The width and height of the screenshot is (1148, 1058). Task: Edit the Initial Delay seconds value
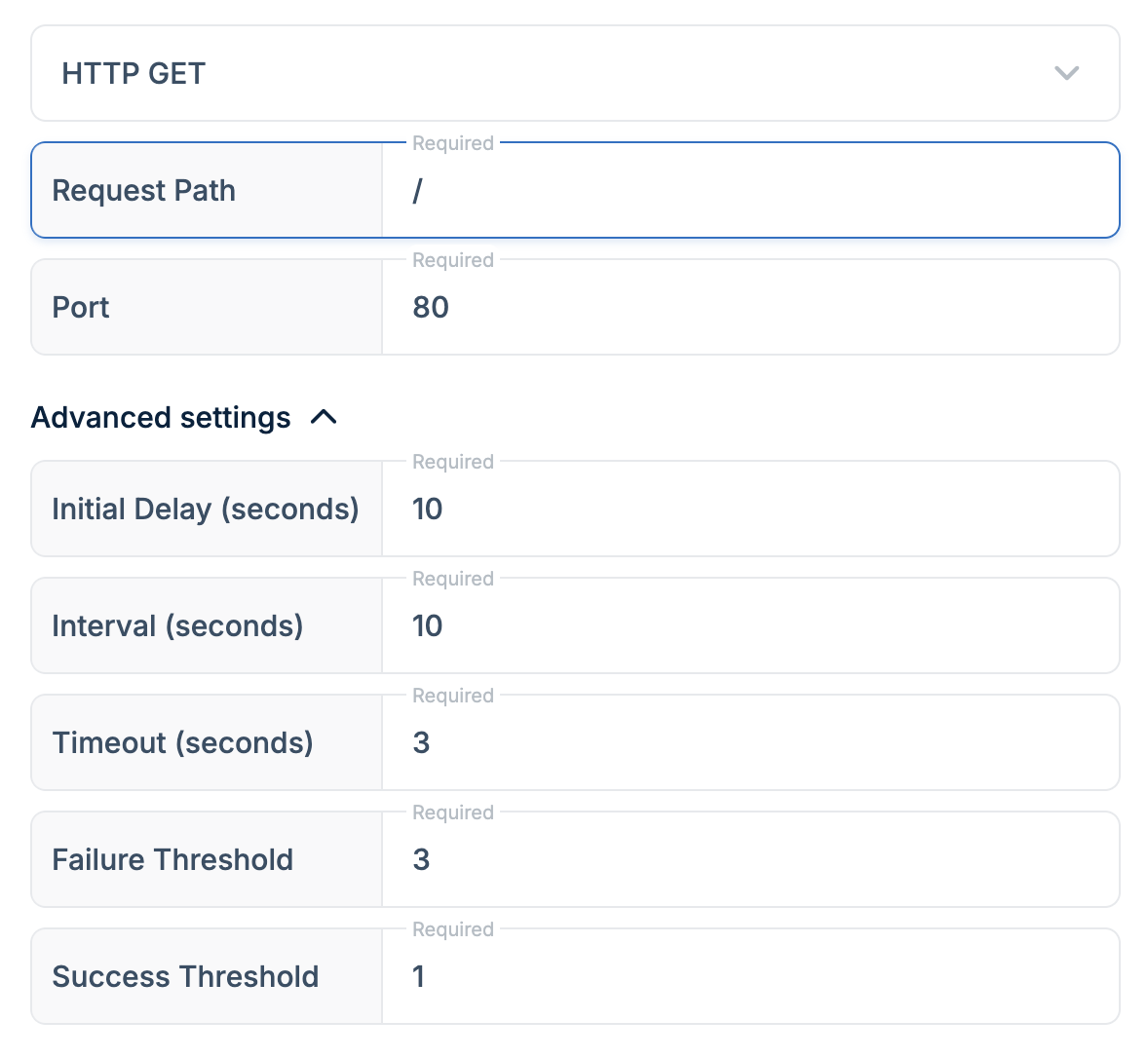[x=750, y=510]
